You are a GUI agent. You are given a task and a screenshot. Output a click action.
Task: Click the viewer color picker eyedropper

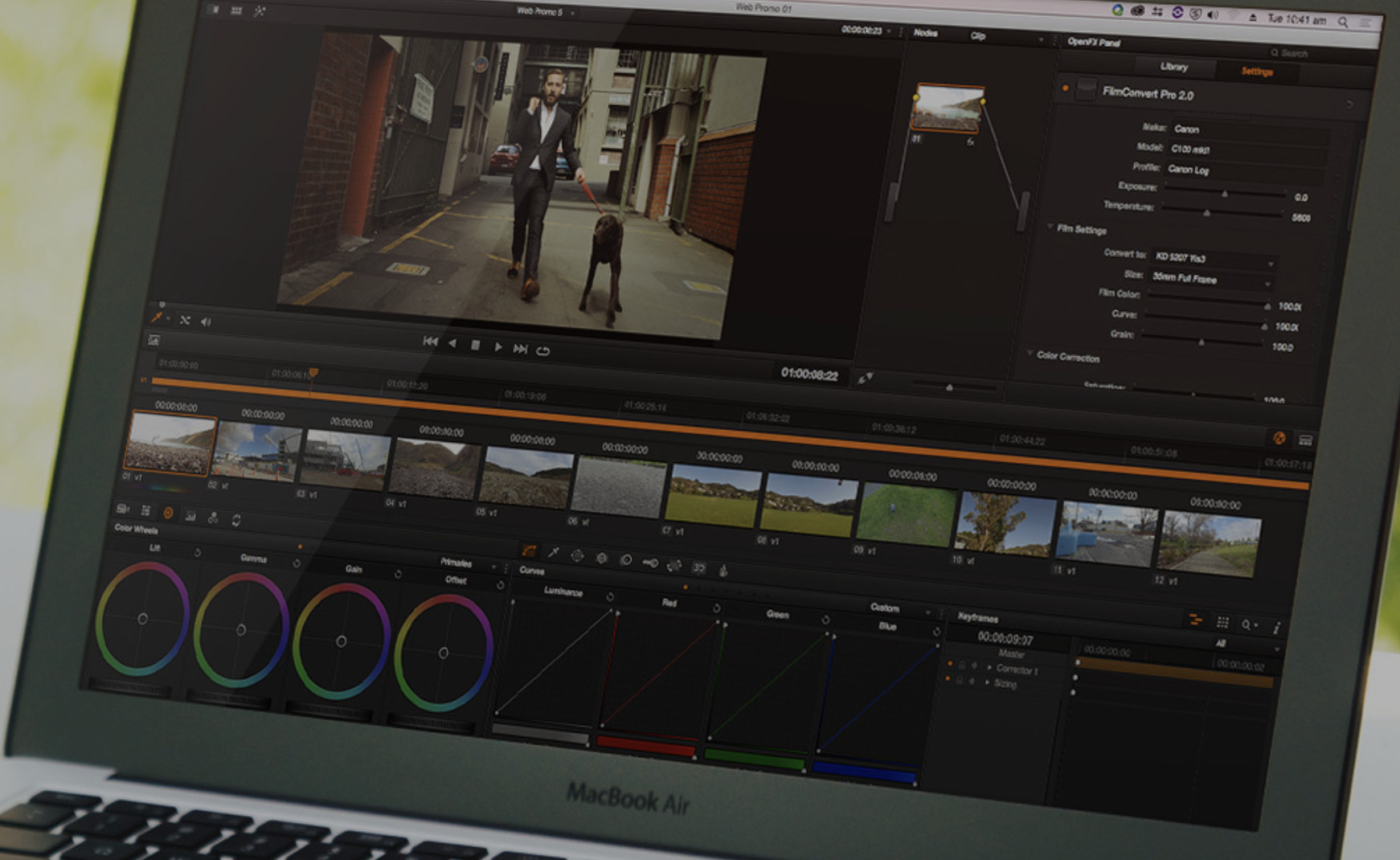tap(158, 317)
